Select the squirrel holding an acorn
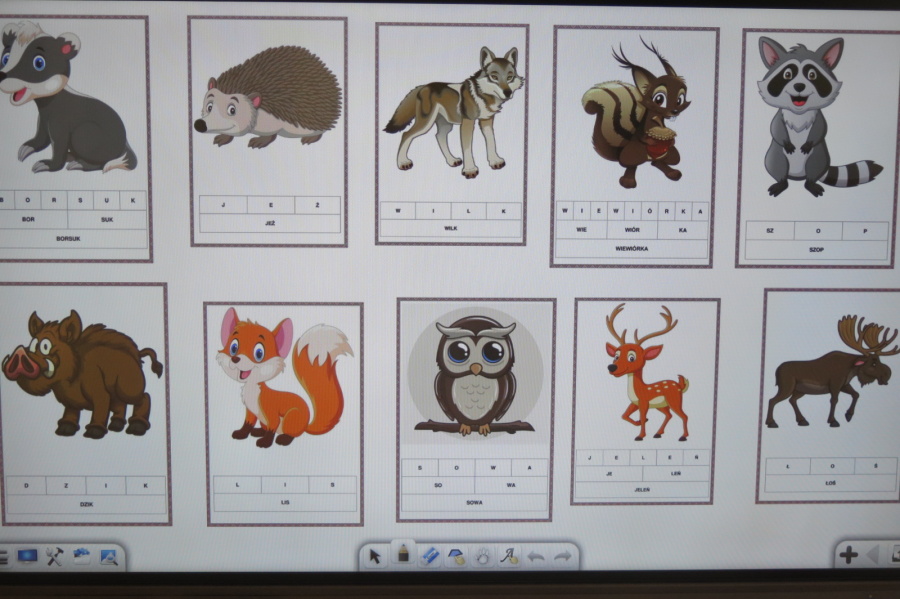This screenshot has width=900, height=599. pyautogui.click(x=636, y=114)
